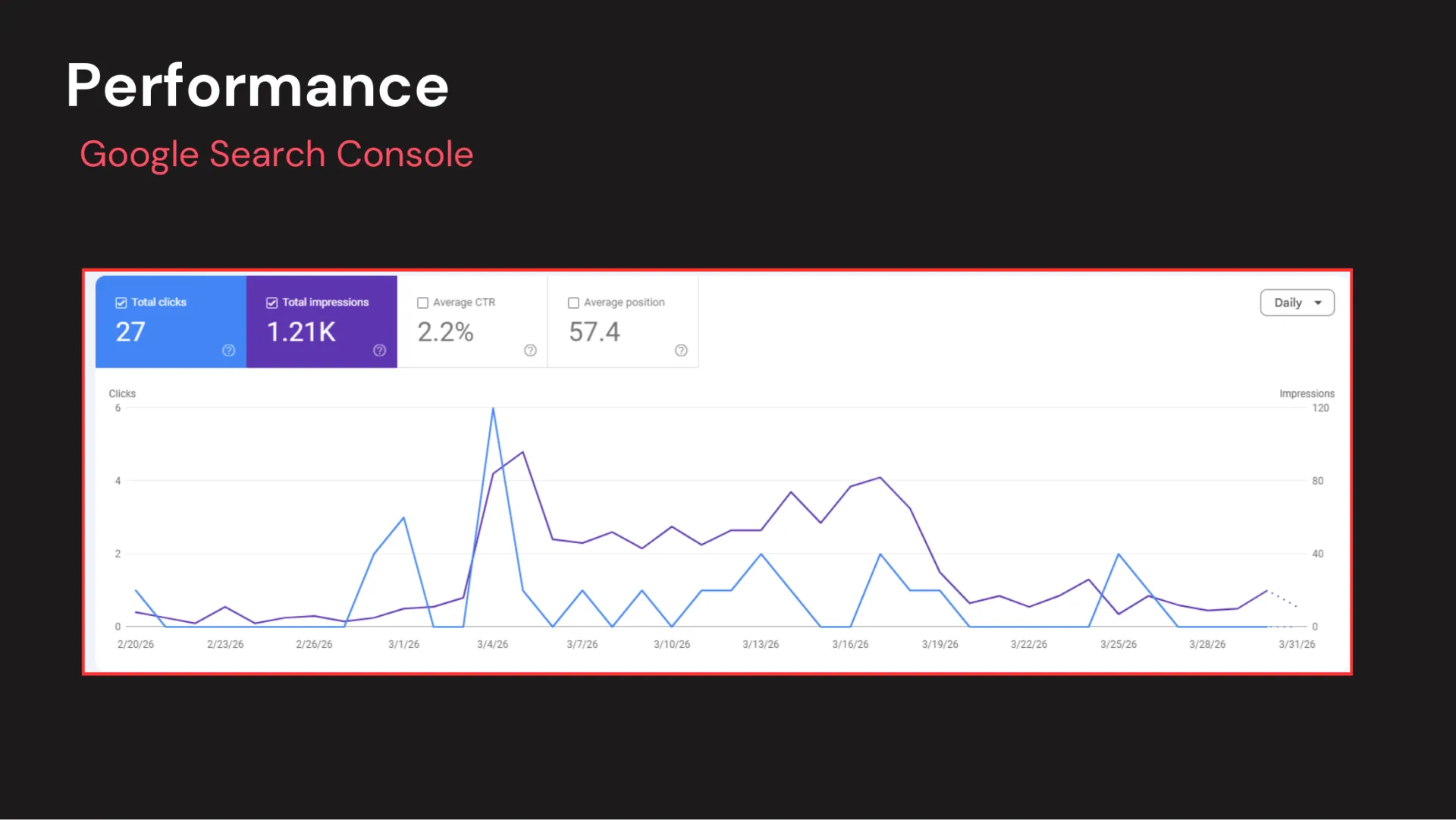Click the 57.4 average position value
Viewport: 1456px width, 820px height.
coord(595,332)
